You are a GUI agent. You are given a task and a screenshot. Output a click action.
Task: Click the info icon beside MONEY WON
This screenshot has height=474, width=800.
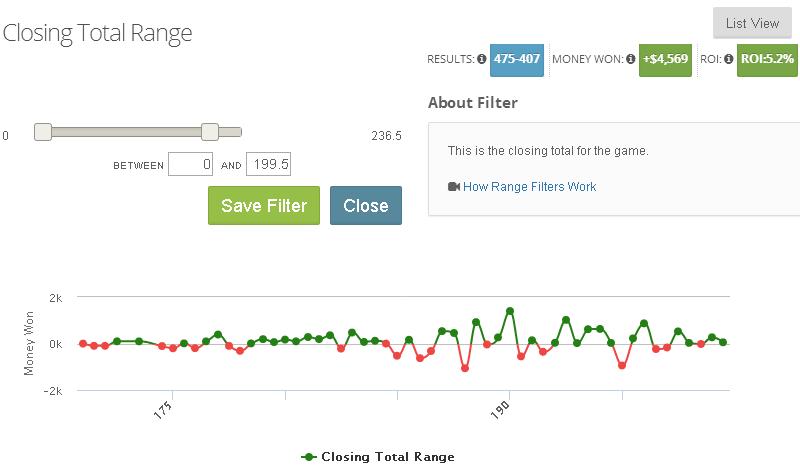click(x=631, y=59)
